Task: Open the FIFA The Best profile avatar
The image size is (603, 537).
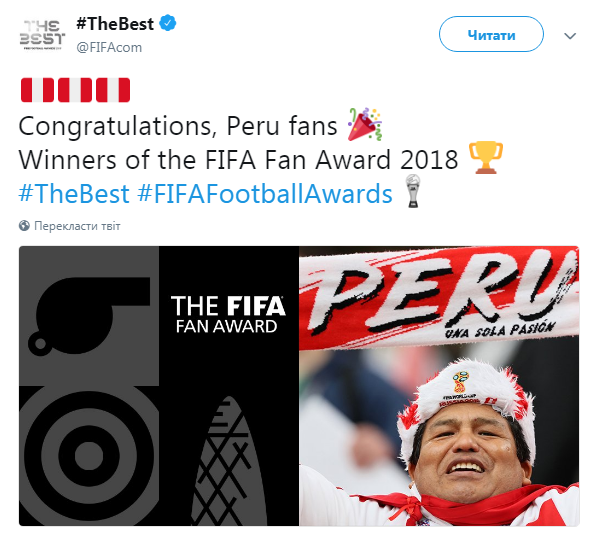Action: [x=41, y=35]
